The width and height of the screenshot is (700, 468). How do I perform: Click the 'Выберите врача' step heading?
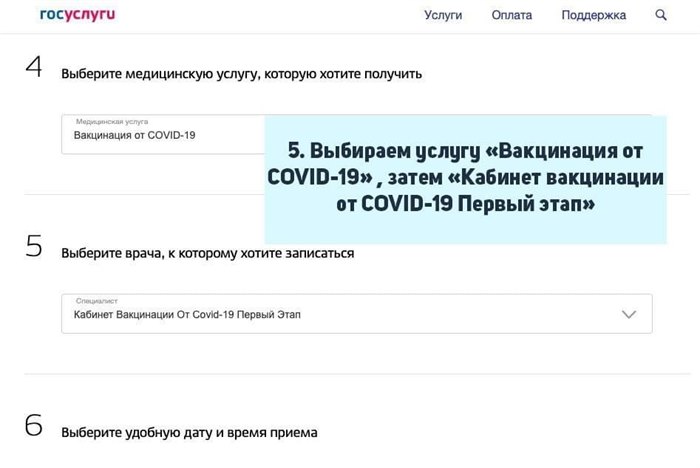tap(207, 253)
